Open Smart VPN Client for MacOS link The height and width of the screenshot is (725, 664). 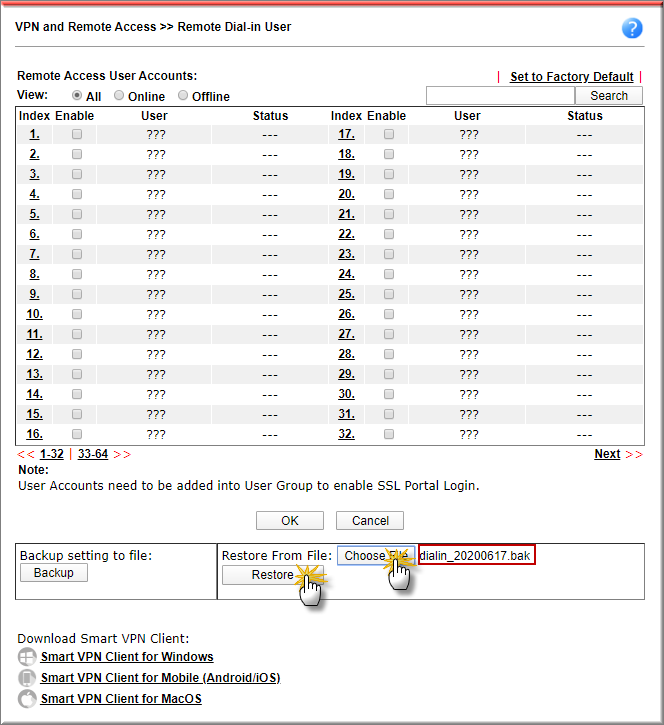tap(121, 699)
